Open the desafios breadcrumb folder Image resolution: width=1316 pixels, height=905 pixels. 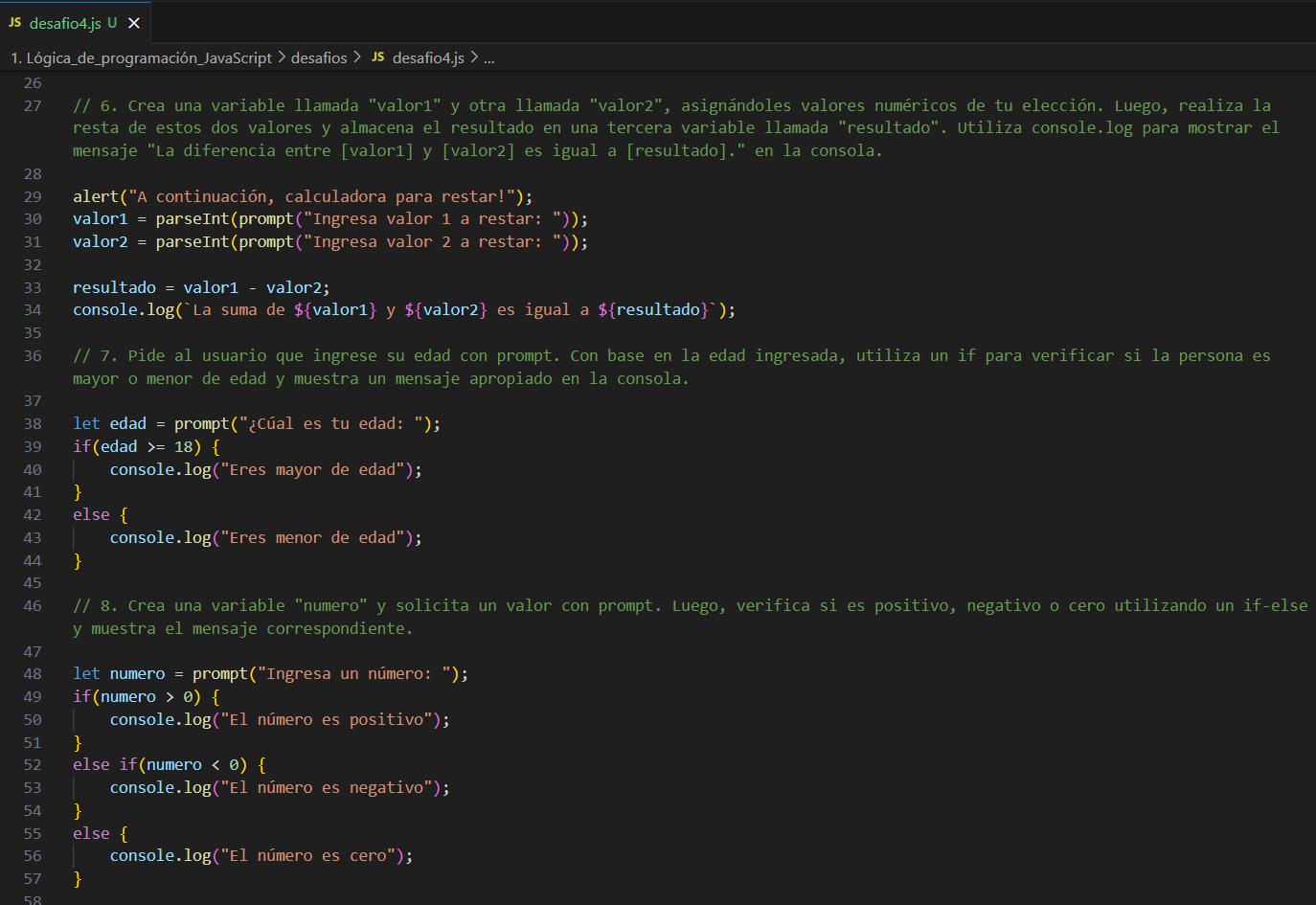click(319, 57)
